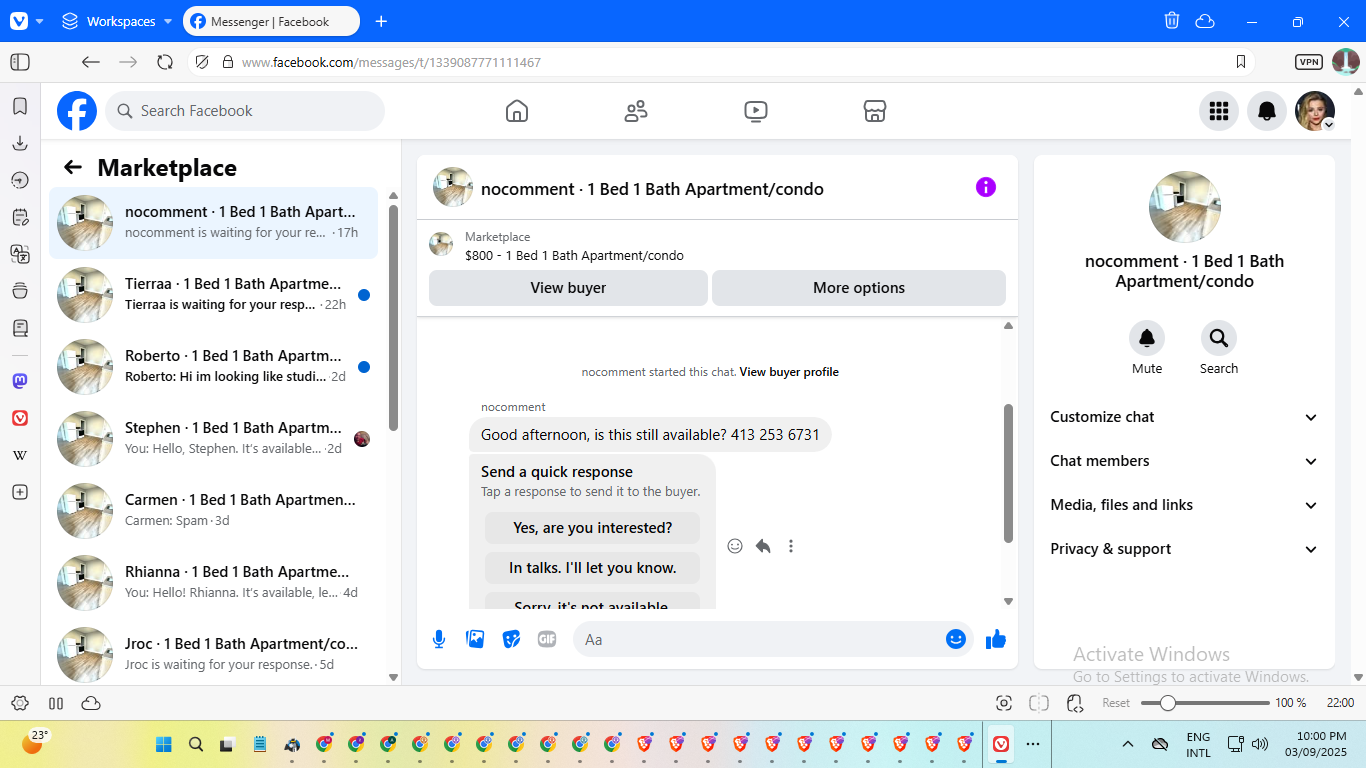Image resolution: width=1366 pixels, height=768 pixels.
Task: Open Vivaldi settings gear in status bar
Action: 20,703
